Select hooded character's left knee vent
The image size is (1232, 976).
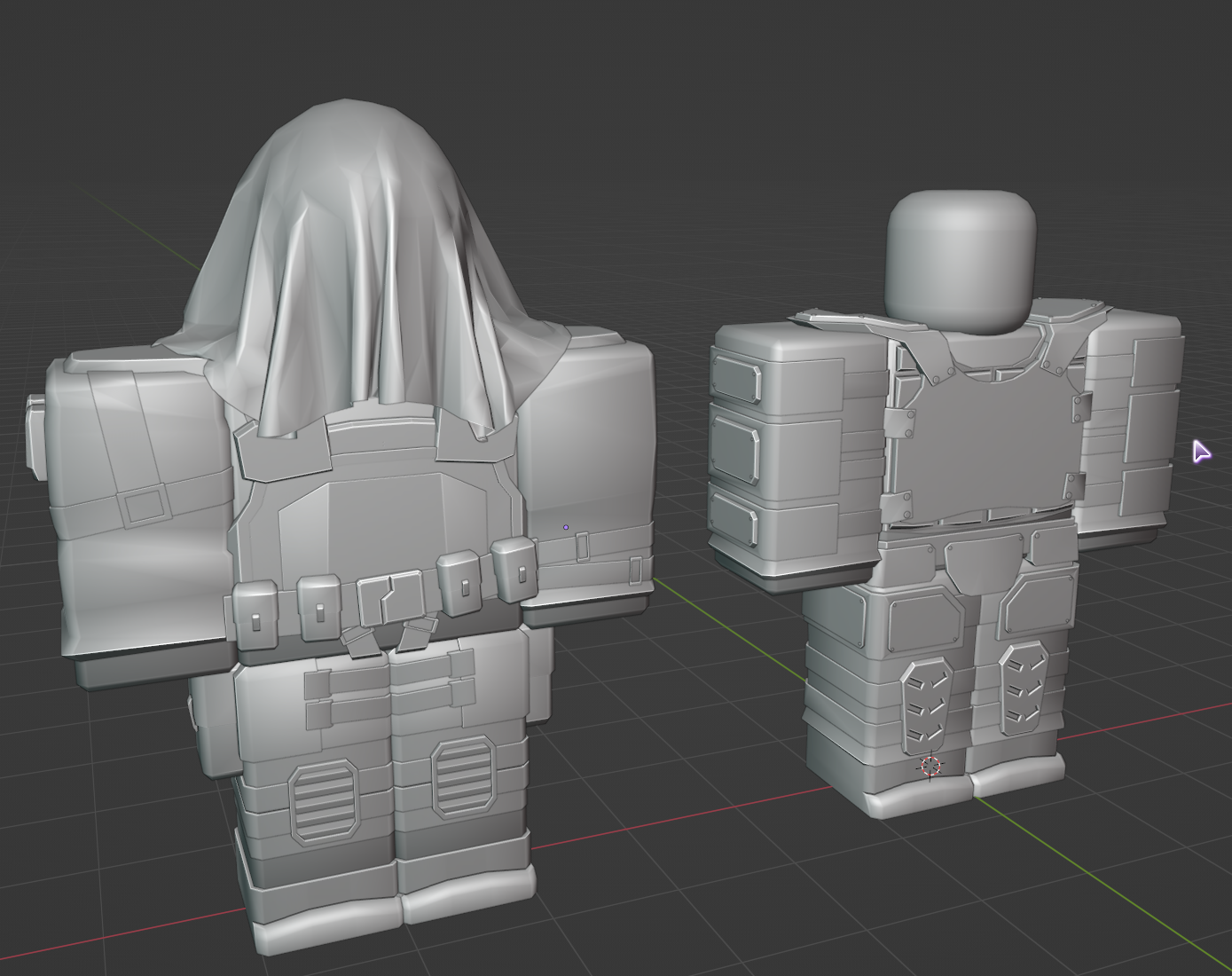tap(324, 801)
